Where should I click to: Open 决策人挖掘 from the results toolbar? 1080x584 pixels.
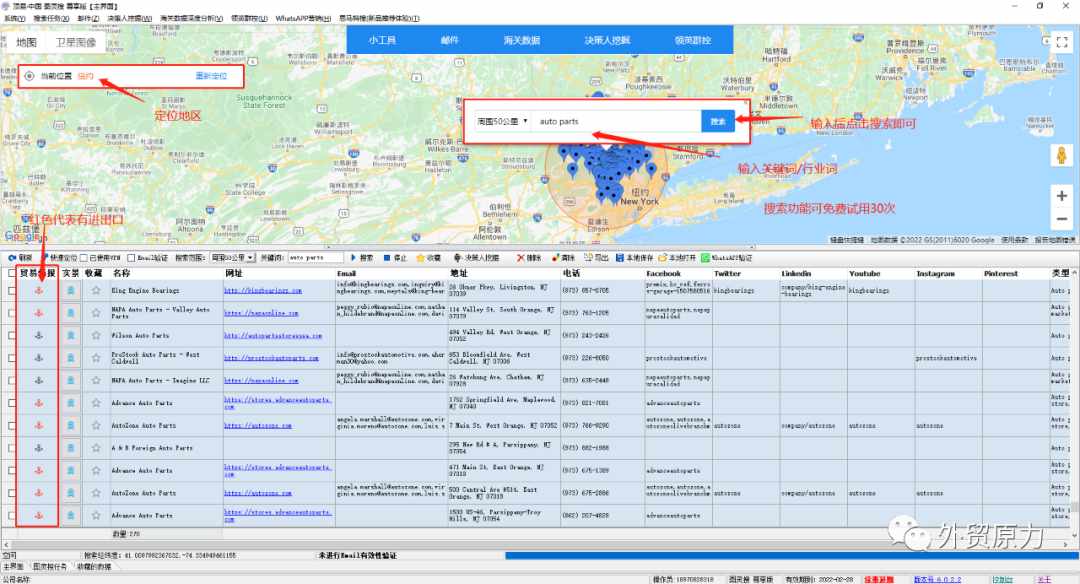click(476, 258)
